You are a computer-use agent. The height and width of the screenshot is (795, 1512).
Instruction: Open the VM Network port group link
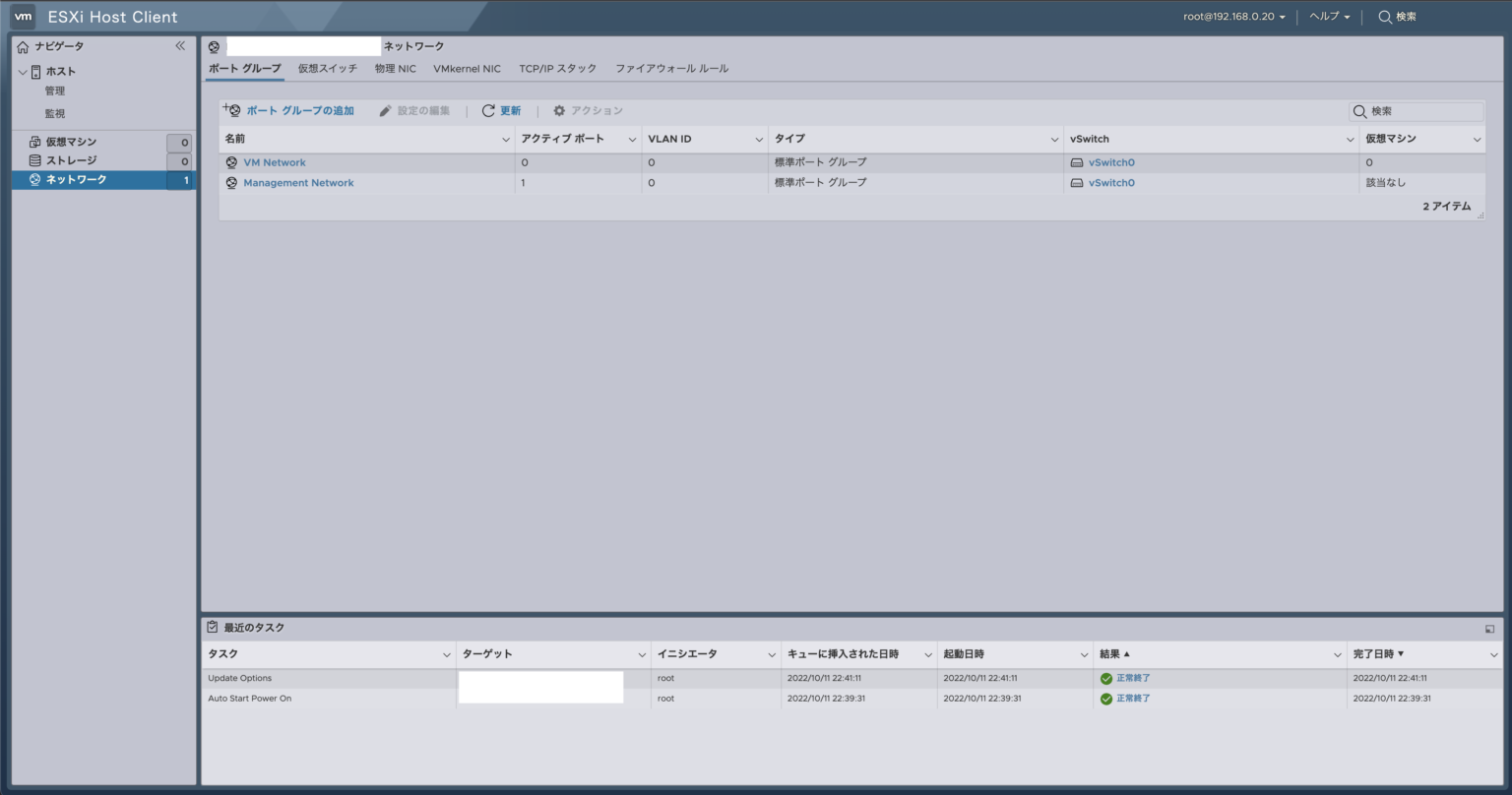coord(276,161)
